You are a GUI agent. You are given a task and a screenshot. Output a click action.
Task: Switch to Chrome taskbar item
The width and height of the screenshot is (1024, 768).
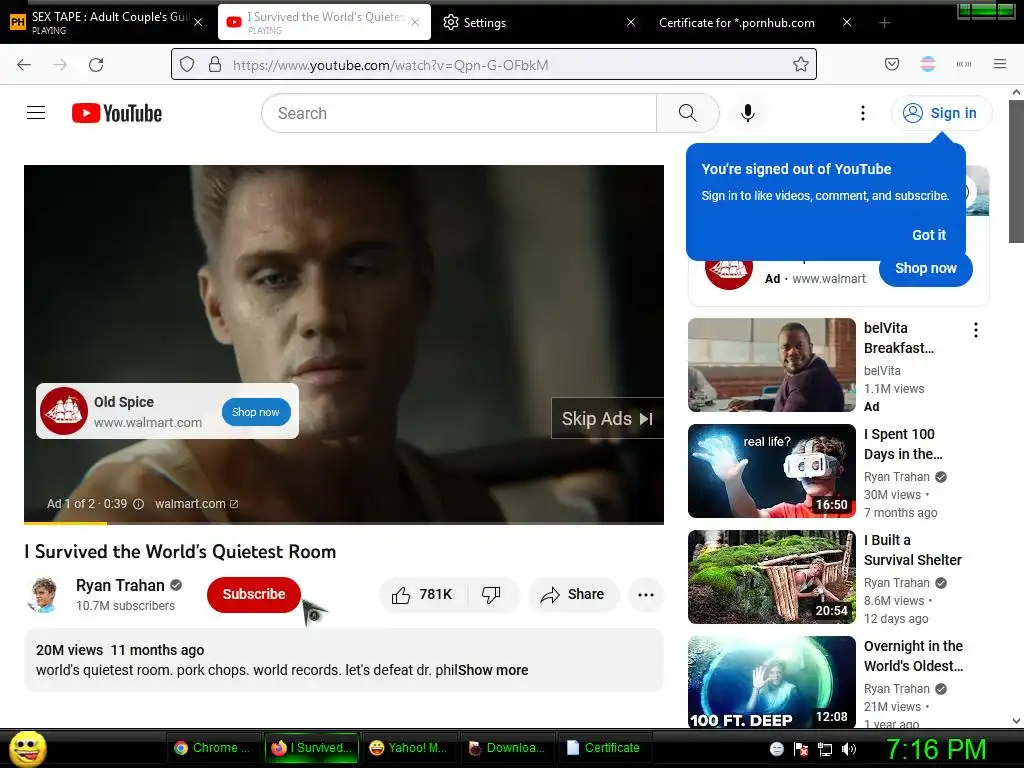[x=213, y=748]
